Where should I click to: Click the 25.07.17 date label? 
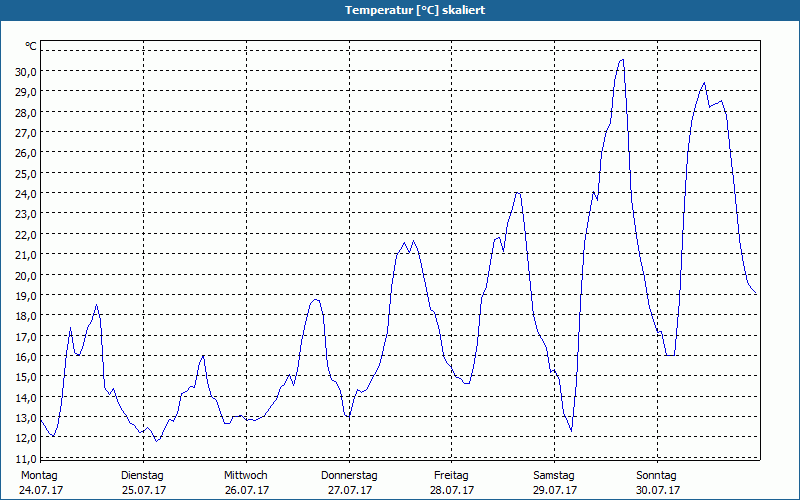[144, 490]
